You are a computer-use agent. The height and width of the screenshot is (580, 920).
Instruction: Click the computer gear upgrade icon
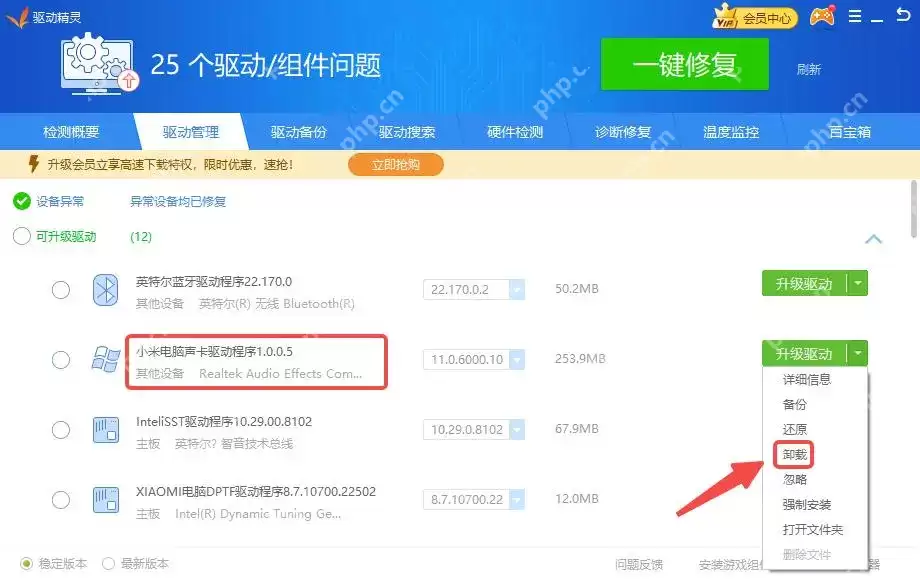tap(99, 63)
